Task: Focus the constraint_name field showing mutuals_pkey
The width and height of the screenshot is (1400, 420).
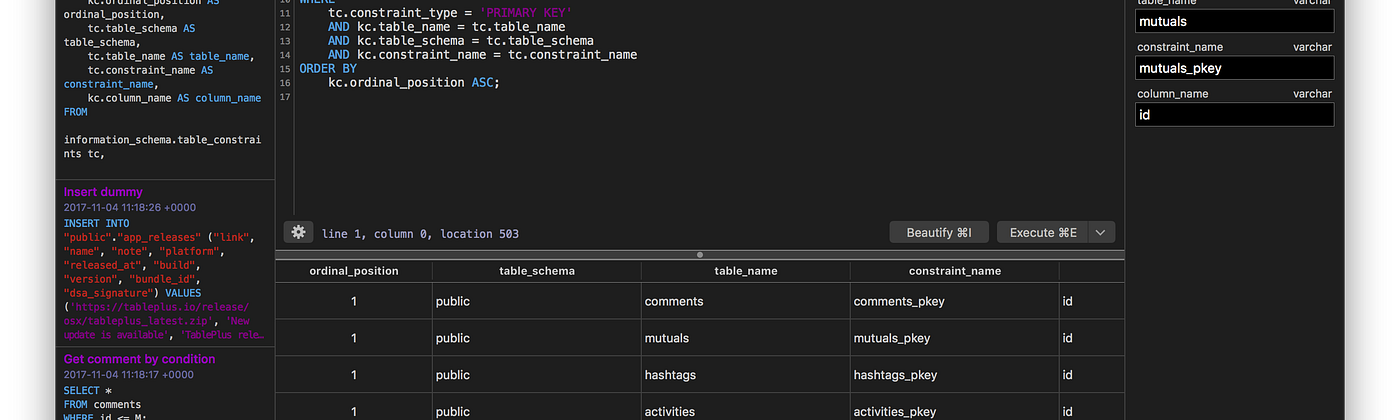Action: [x=1235, y=68]
